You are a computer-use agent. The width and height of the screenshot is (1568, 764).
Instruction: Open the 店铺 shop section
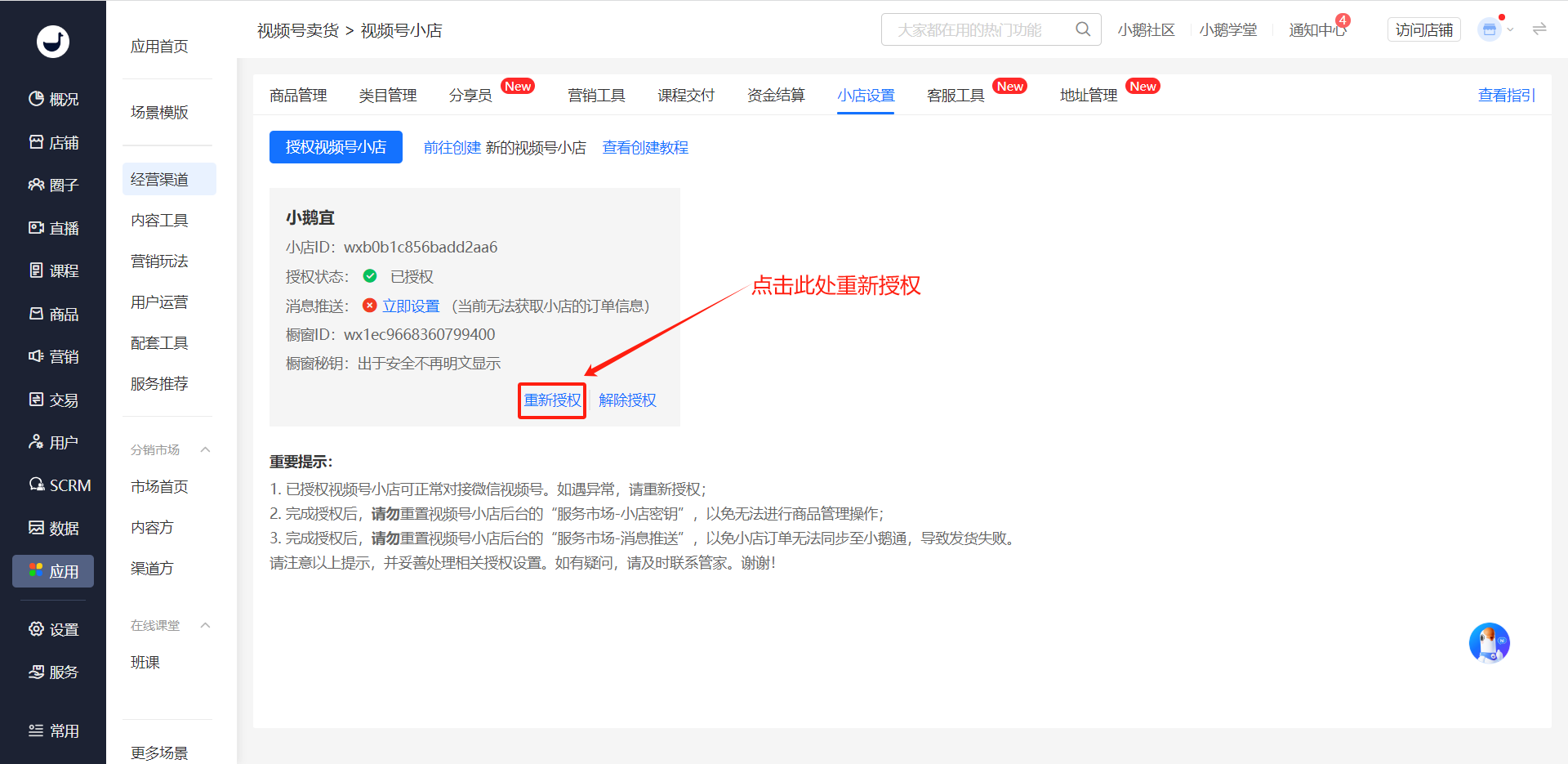click(x=53, y=142)
